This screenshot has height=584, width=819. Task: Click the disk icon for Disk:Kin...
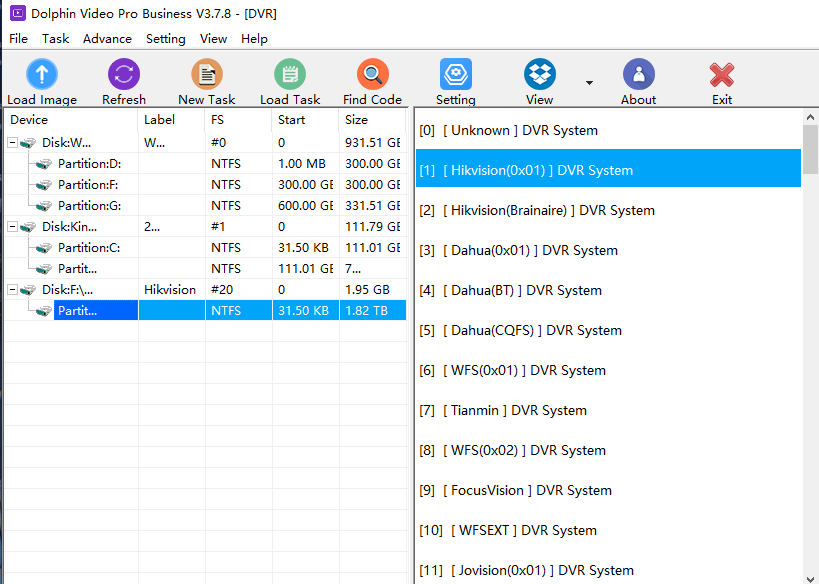click(x=28, y=227)
